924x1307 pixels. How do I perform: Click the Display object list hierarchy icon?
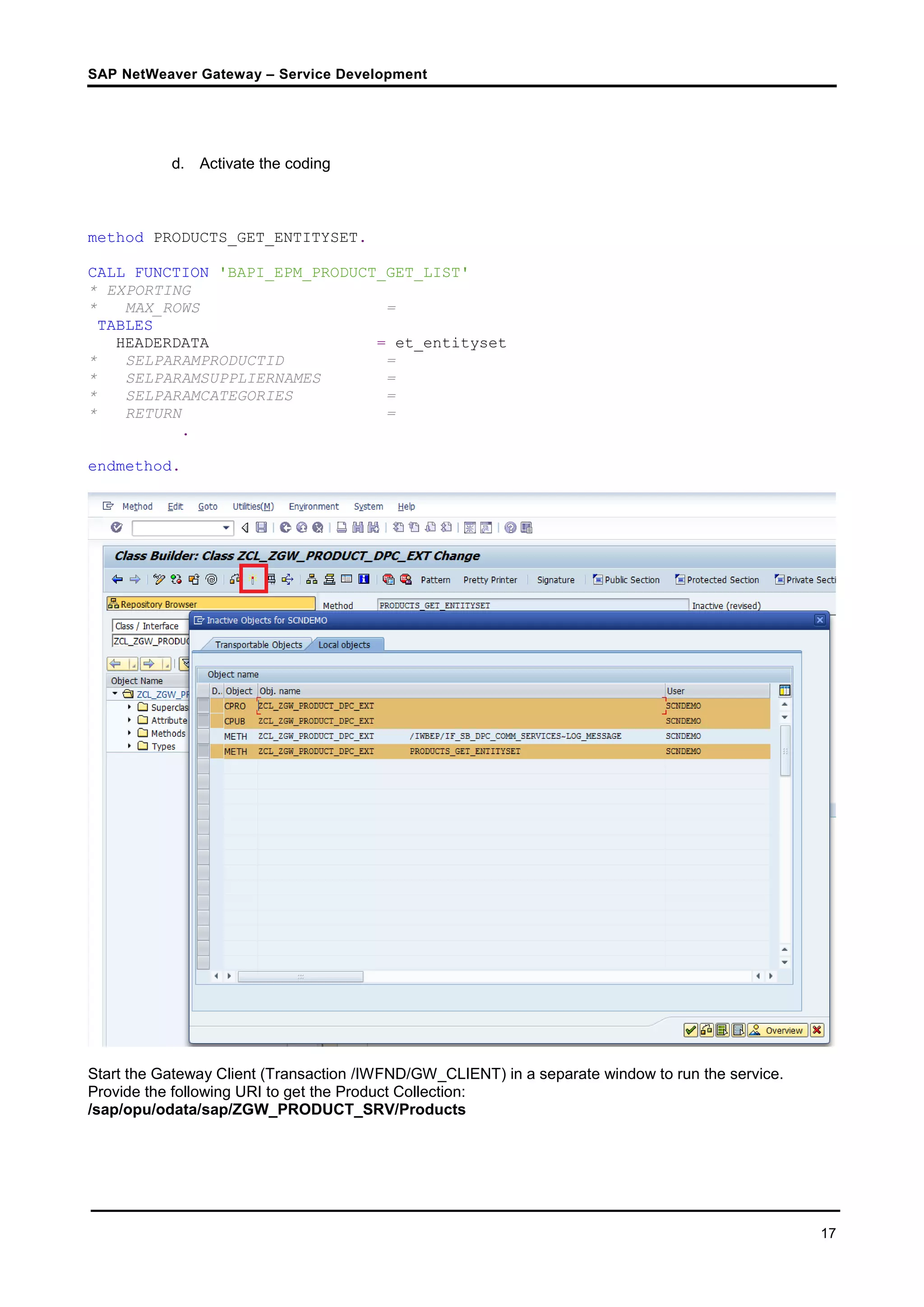pos(312,579)
